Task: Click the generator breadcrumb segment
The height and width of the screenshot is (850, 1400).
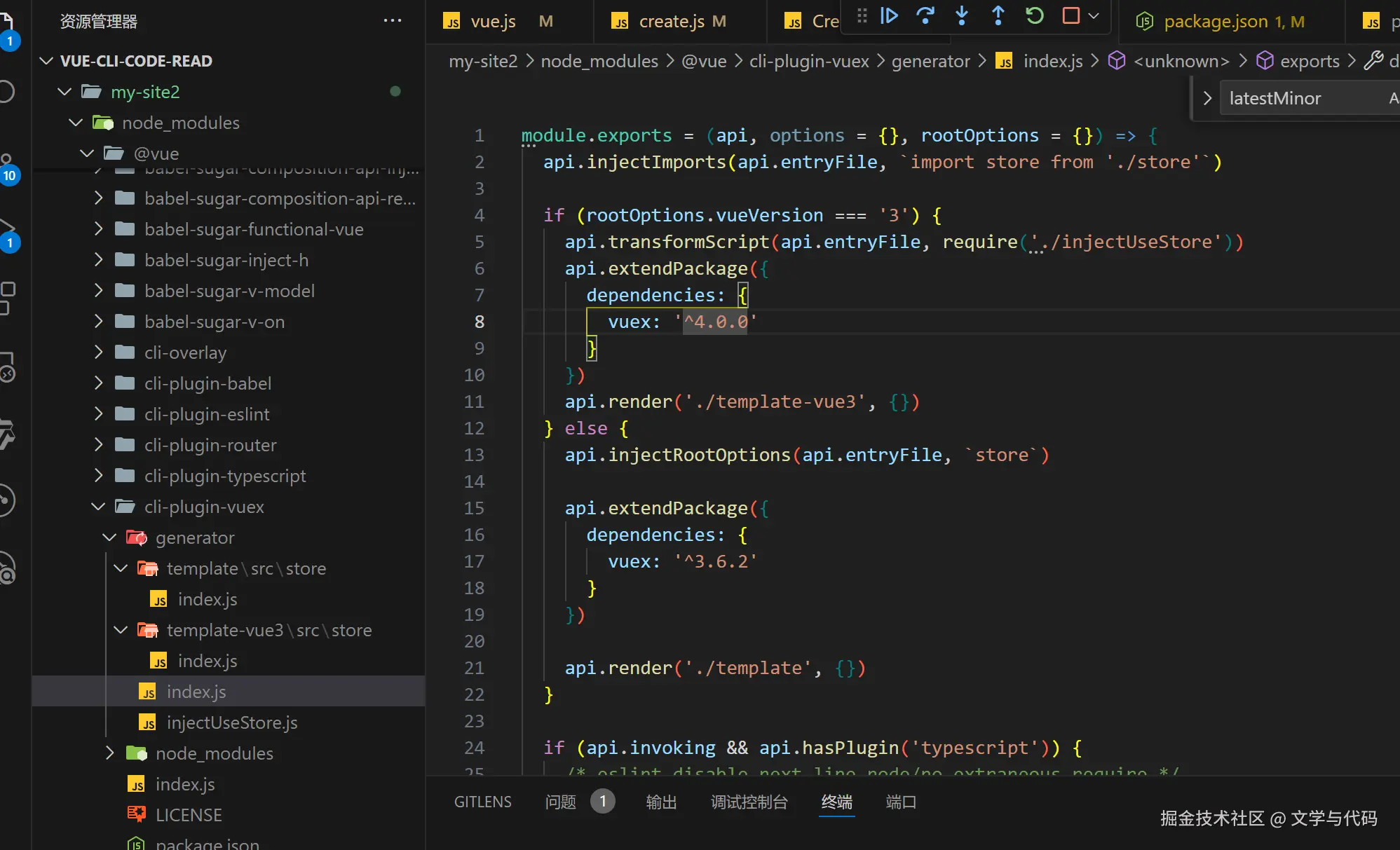Action: coord(930,62)
